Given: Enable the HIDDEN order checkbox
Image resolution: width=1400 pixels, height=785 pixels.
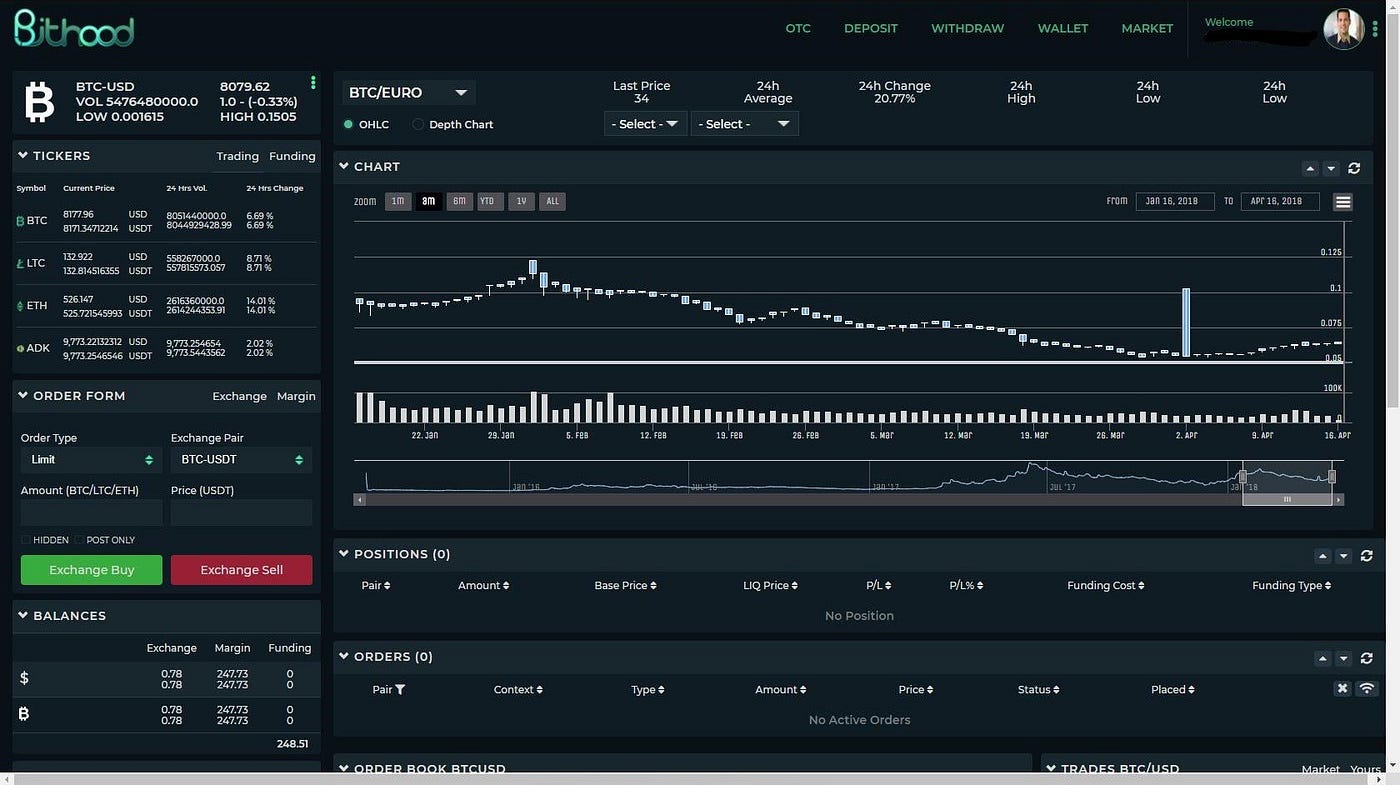Looking at the screenshot, I should 25,539.
